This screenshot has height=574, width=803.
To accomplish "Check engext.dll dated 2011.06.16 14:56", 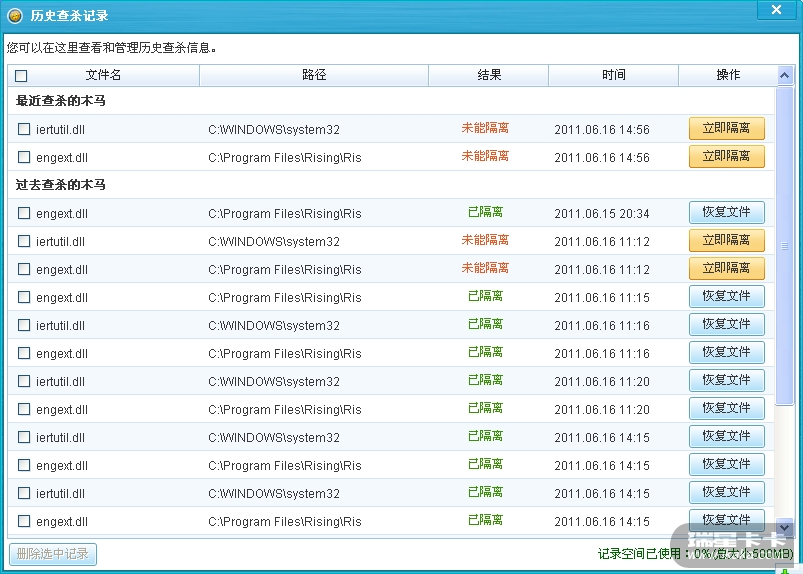I will tap(24, 157).
